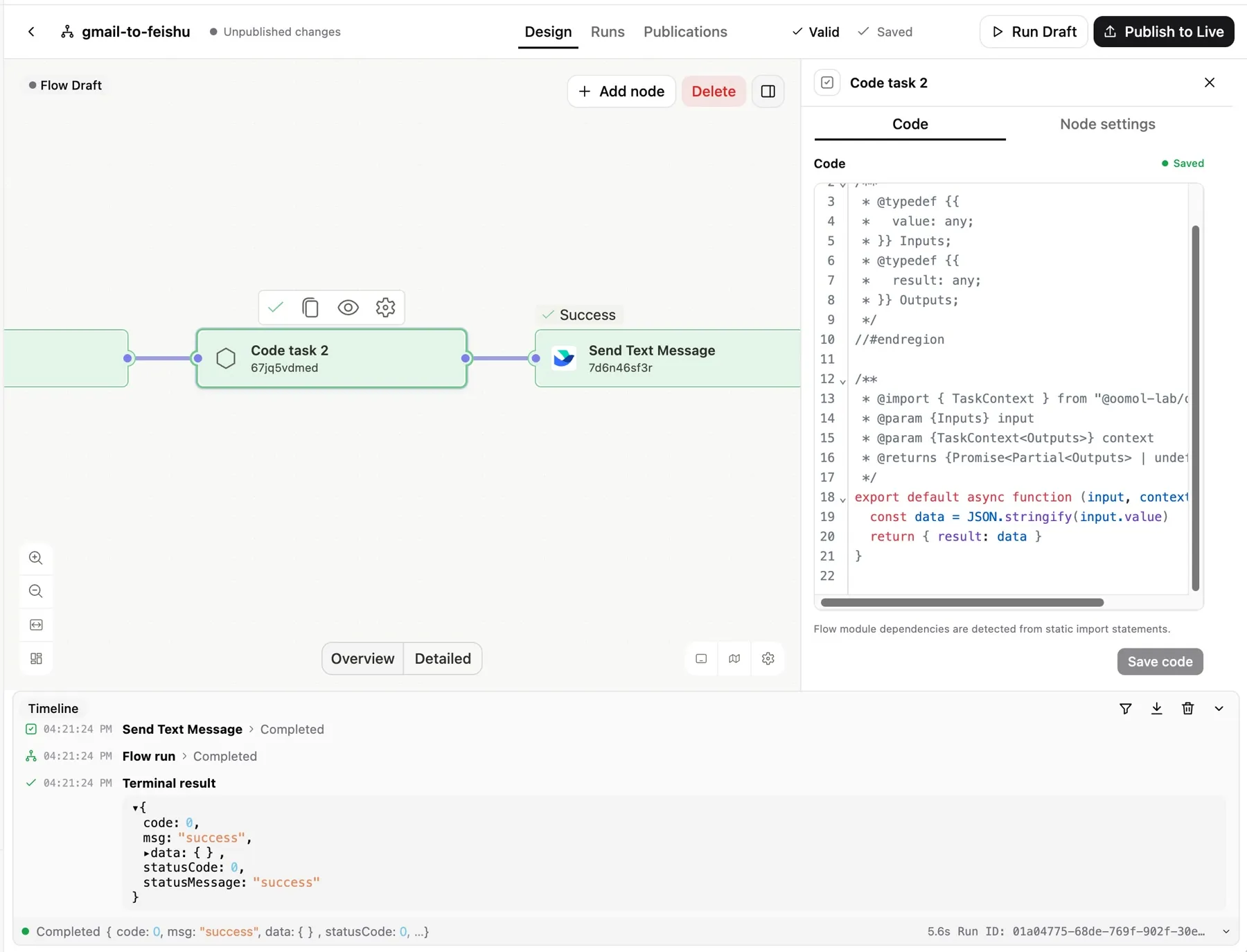Click the hexagon icon in Code task 2
The image size is (1247, 952).
tap(226, 358)
